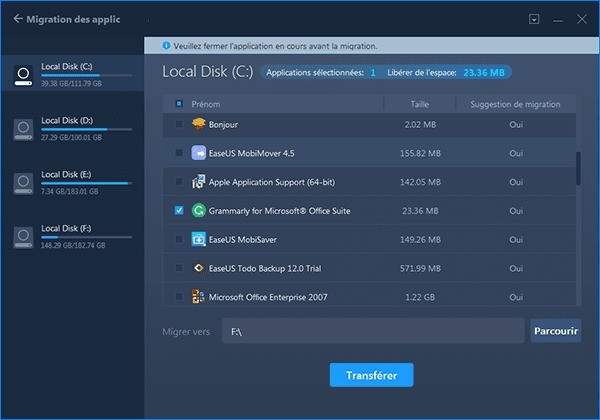Viewport: 600px width, 420px height.
Task: Click the Grammarly app icon
Action: click(x=198, y=210)
